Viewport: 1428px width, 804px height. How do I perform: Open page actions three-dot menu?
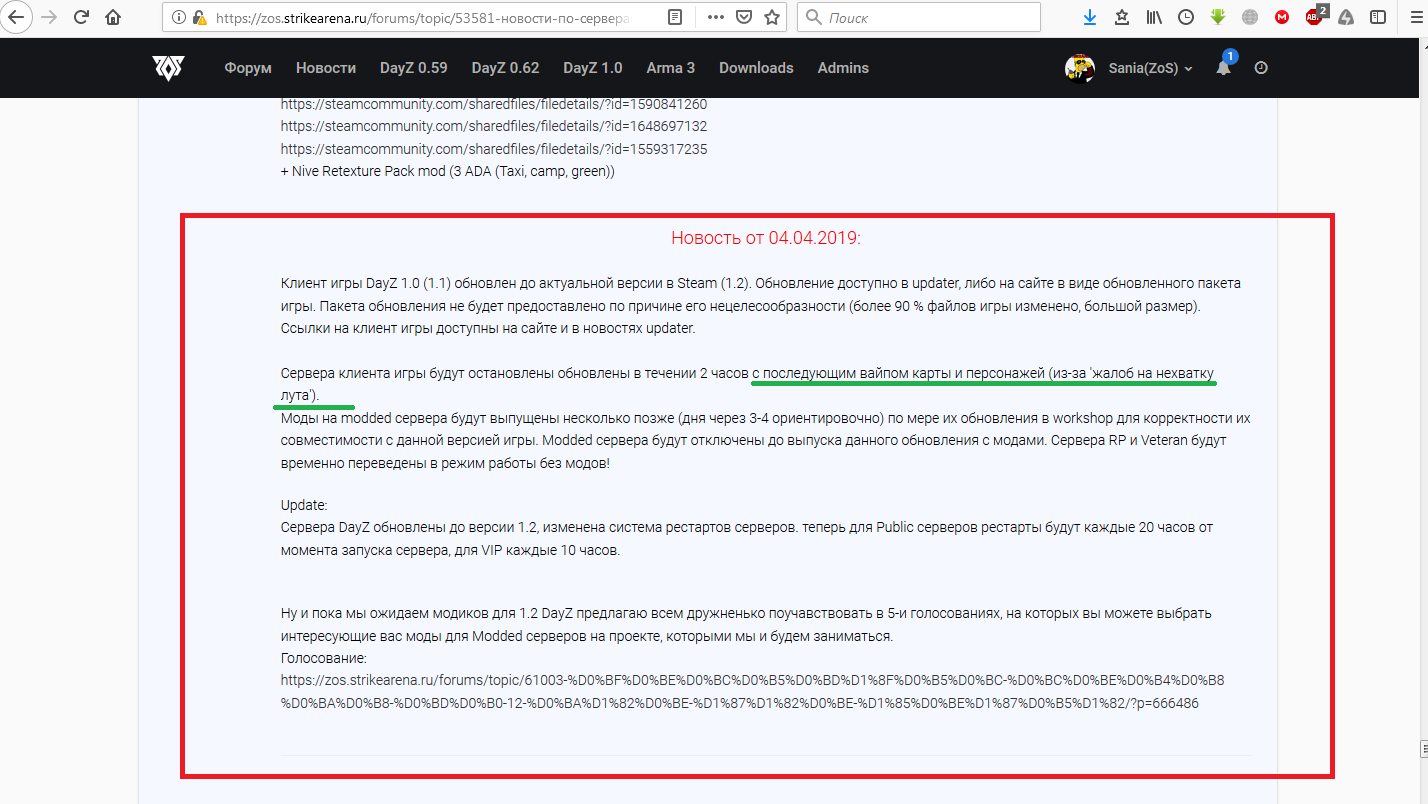pos(716,17)
